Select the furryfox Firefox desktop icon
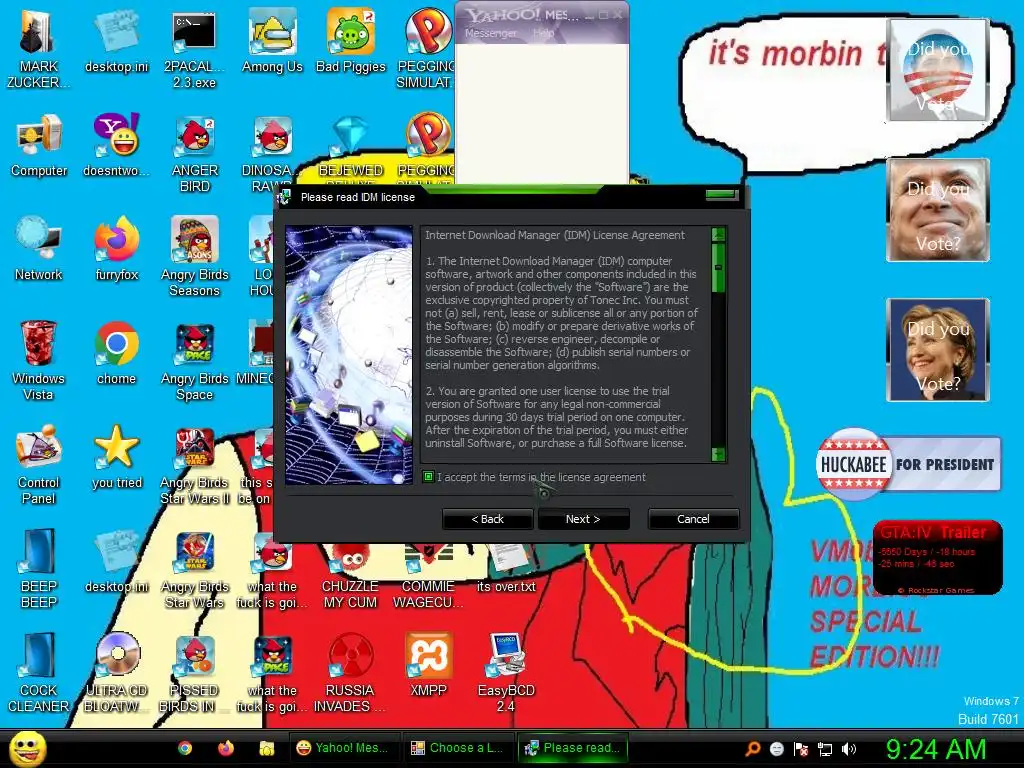This screenshot has width=1024, height=768. (117, 249)
